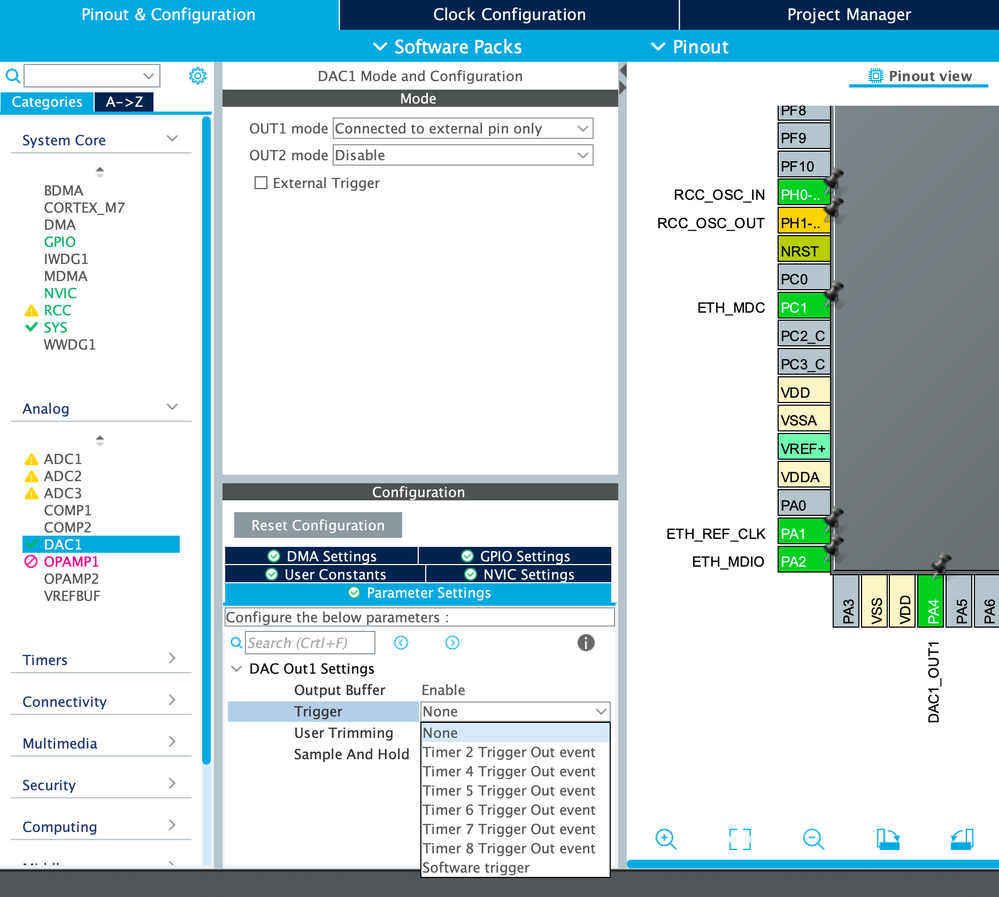Viewport: 999px width, 897px height.
Task: Click the SYS green checkmark icon
Action: click(x=31, y=327)
